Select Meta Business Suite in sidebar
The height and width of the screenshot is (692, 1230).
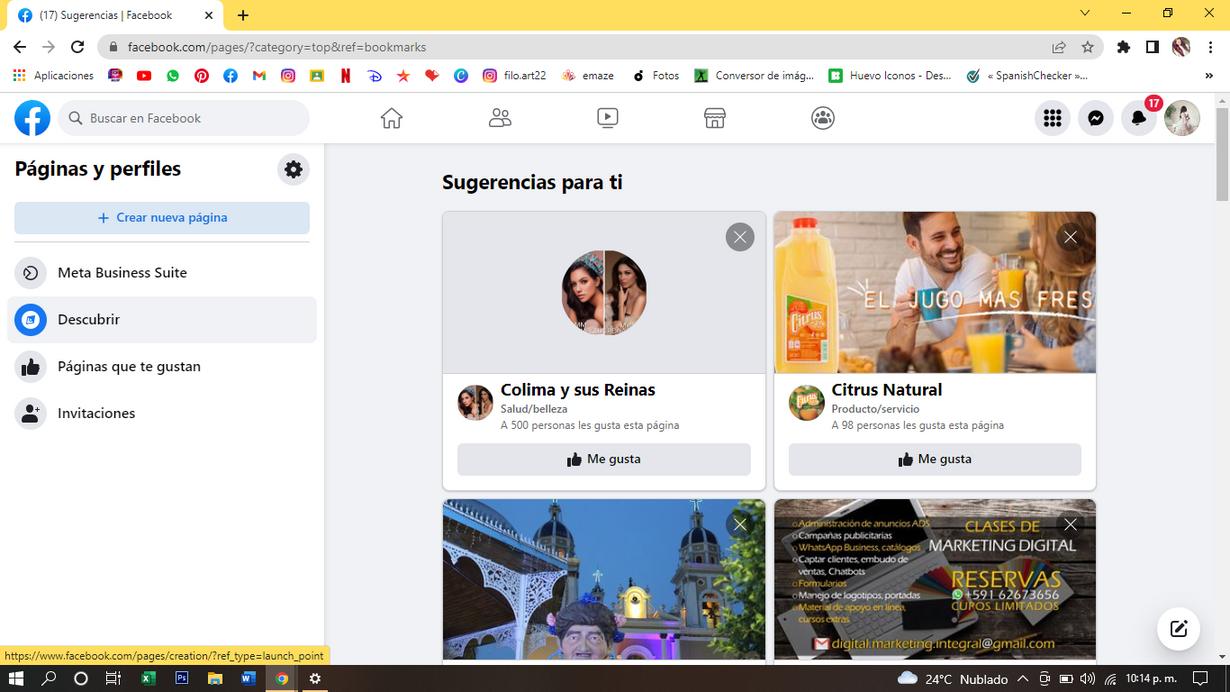tap(162, 273)
